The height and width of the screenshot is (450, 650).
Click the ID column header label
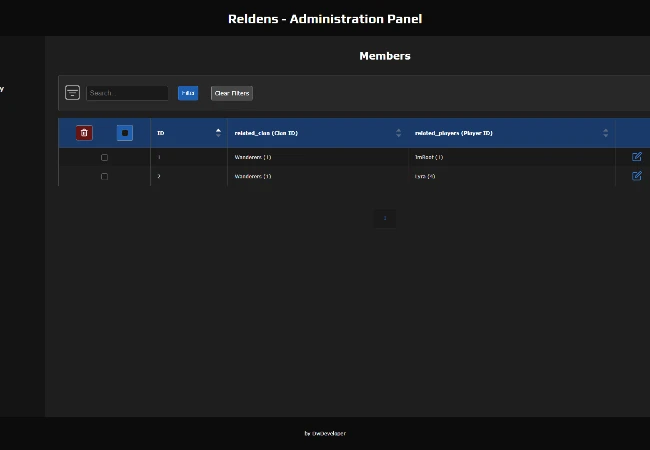[x=161, y=133]
